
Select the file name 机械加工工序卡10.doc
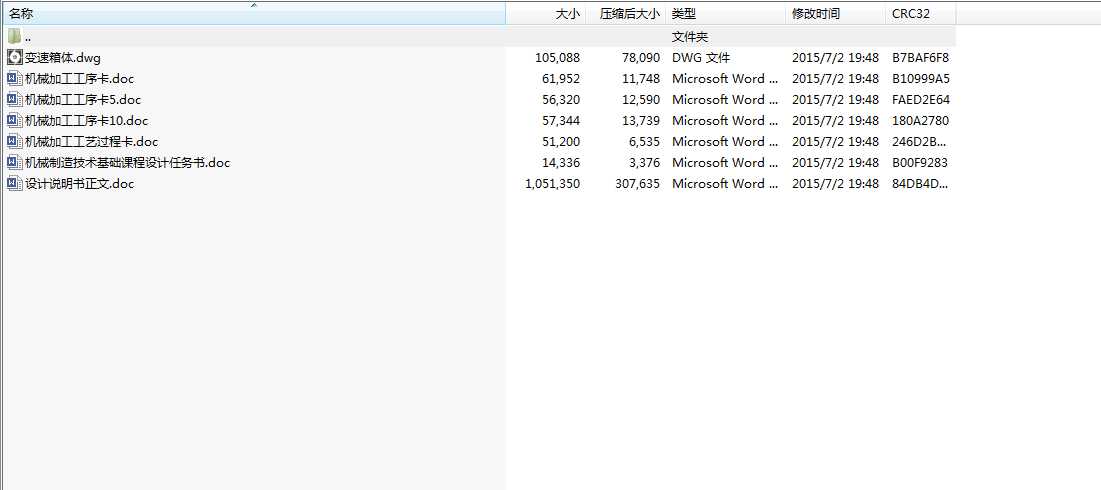click(86, 121)
